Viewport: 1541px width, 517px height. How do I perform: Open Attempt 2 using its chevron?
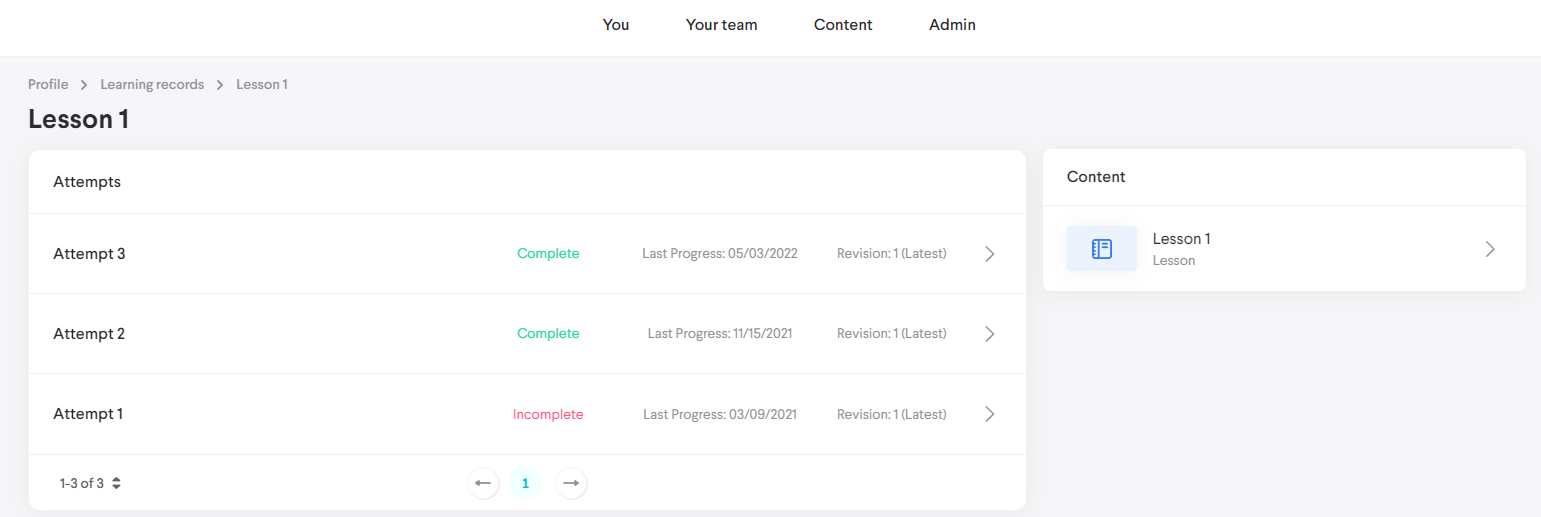click(989, 334)
